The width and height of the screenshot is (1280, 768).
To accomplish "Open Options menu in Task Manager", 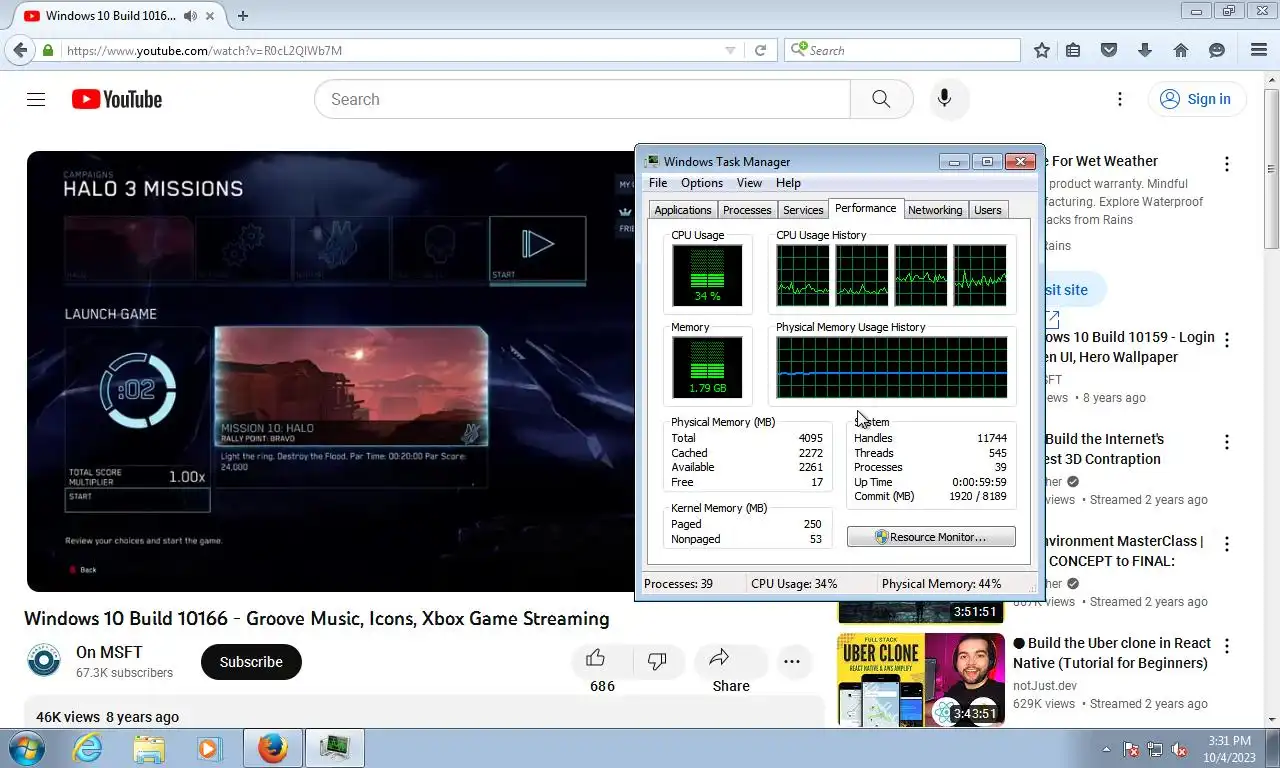I will (702, 183).
